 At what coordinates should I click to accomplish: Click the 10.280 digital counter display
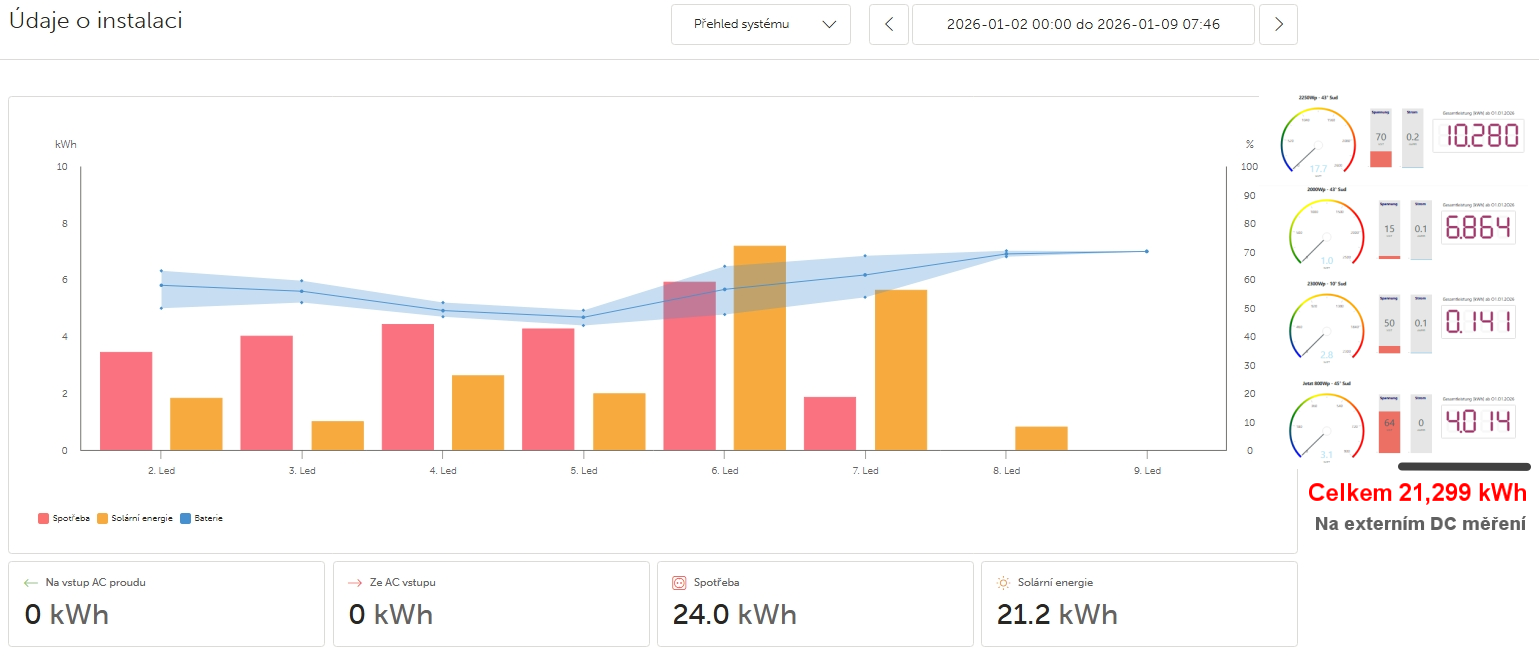1478,136
